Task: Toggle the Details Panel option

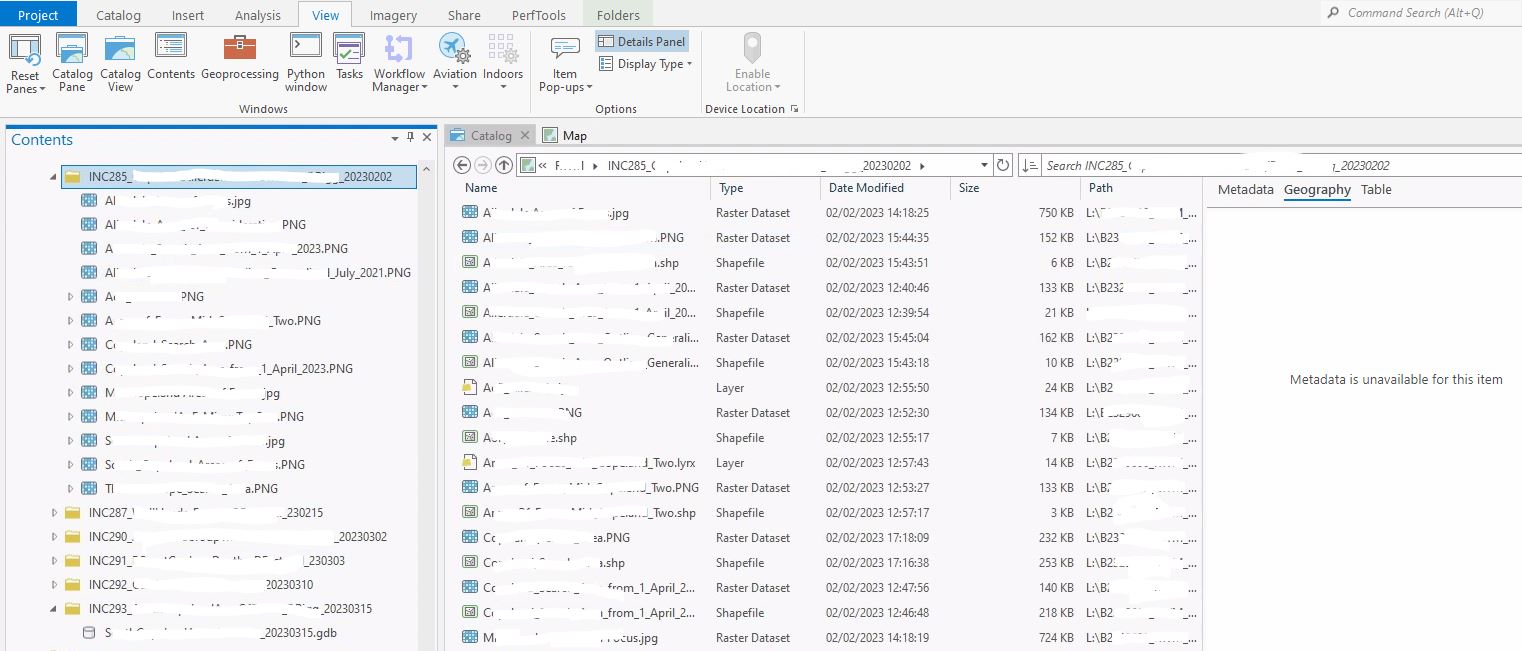Action: tap(641, 40)
